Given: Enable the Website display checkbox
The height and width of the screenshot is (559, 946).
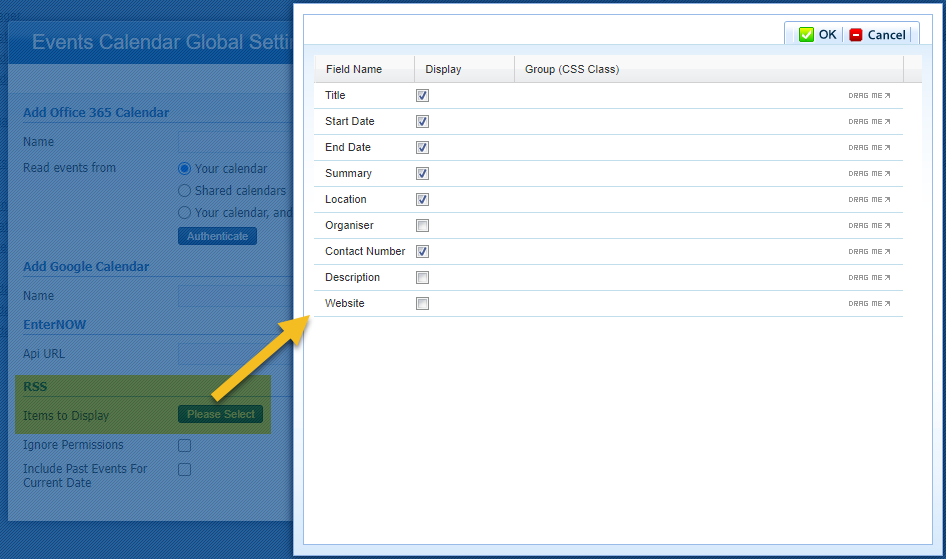Looking at the screenshot, I should click(422, 303).
